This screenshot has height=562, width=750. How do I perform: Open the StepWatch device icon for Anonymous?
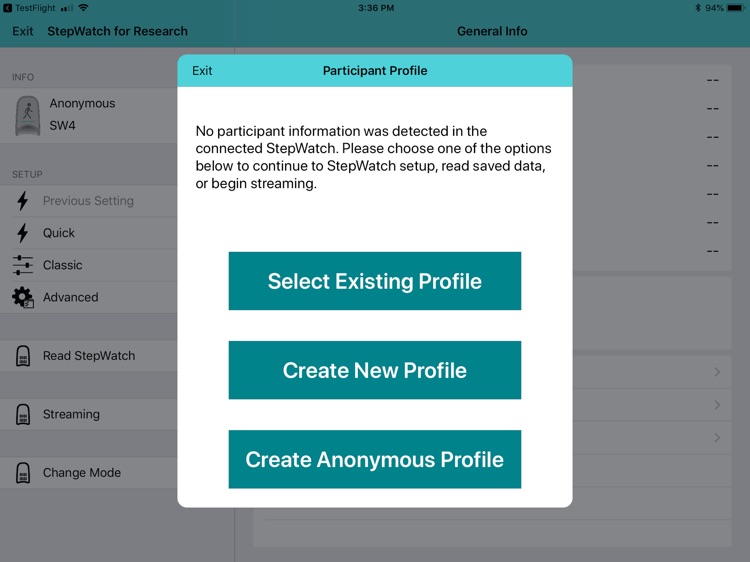coord(27,116)
